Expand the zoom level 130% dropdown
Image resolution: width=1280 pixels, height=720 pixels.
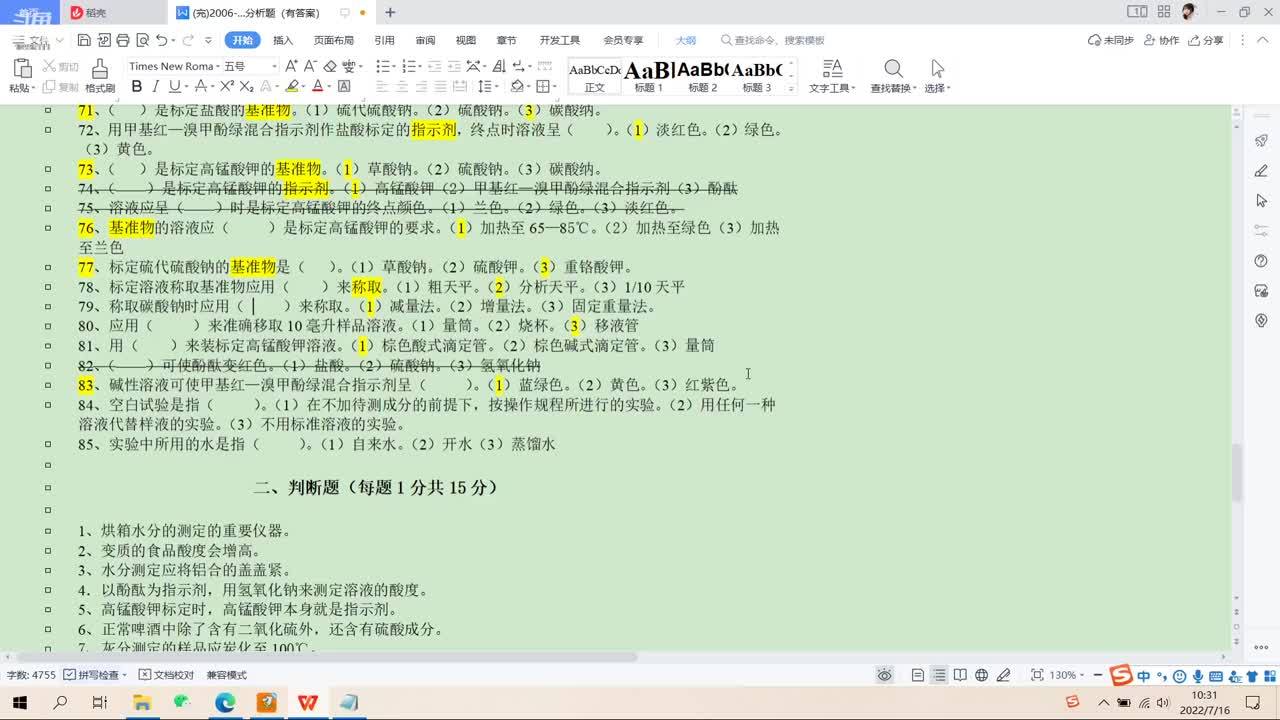click(x=1068, y=675)
